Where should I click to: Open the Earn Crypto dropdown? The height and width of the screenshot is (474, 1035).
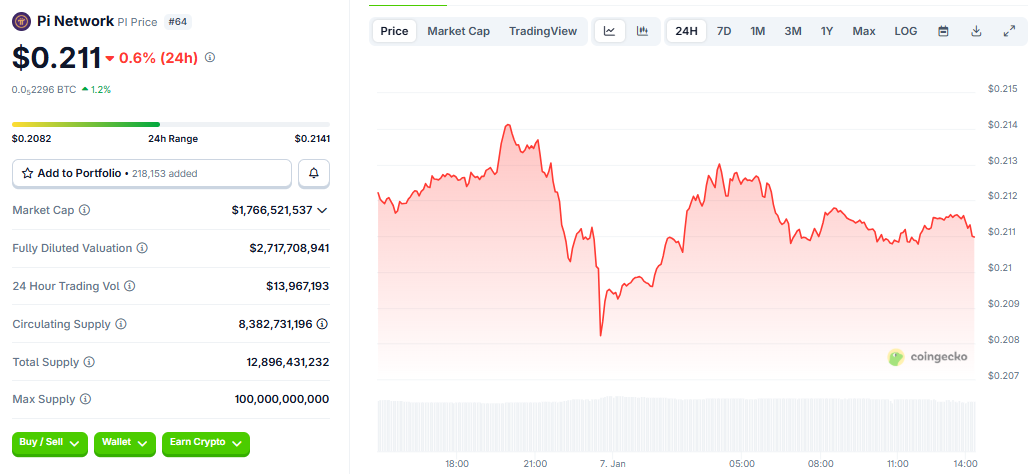tap(206, 444)
